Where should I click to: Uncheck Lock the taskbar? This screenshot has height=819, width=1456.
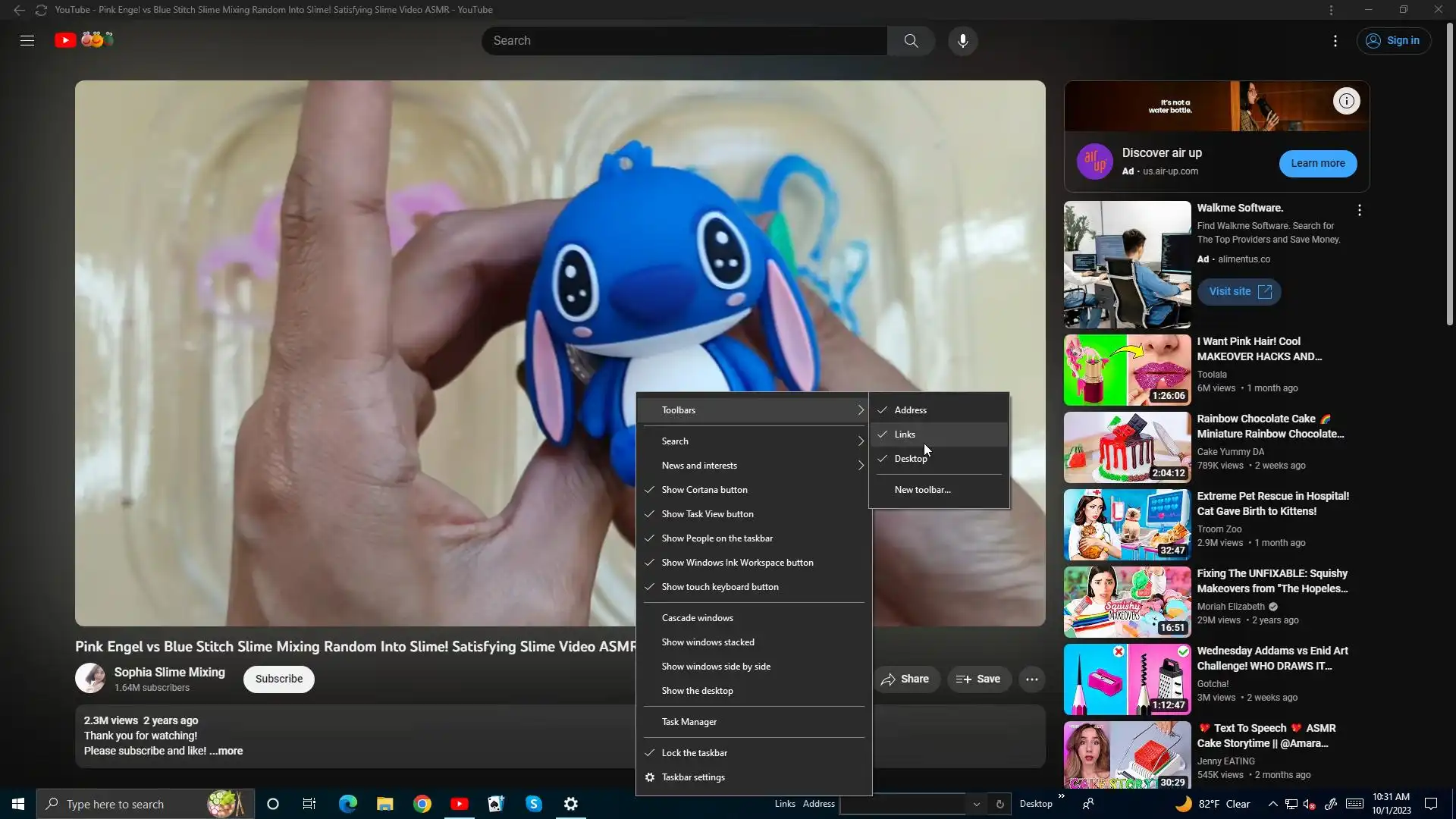coord(694,753)
